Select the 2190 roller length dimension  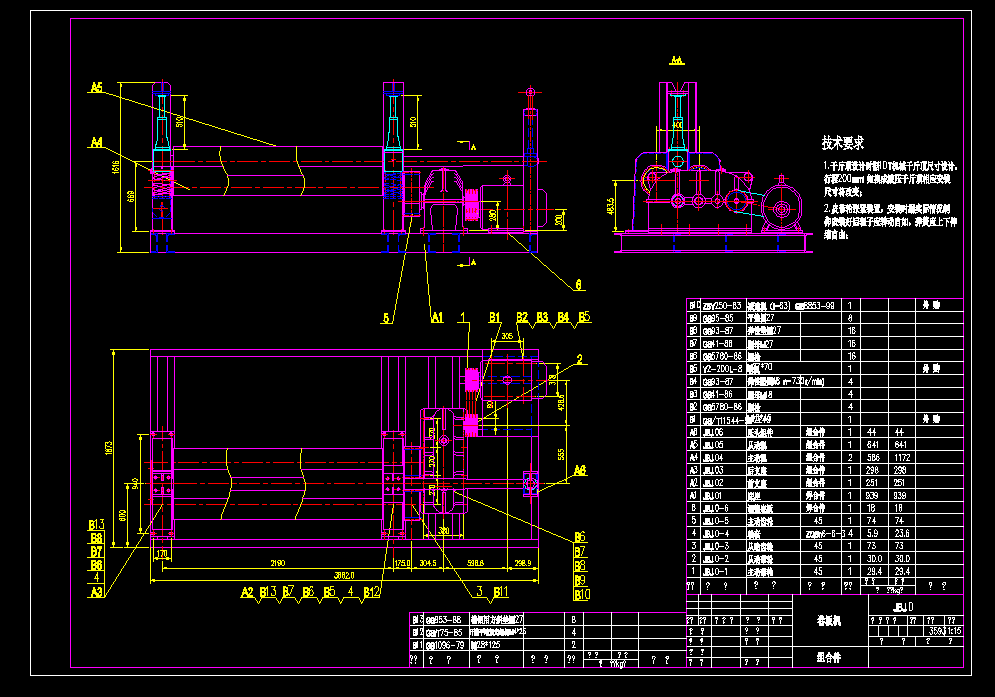277,564
